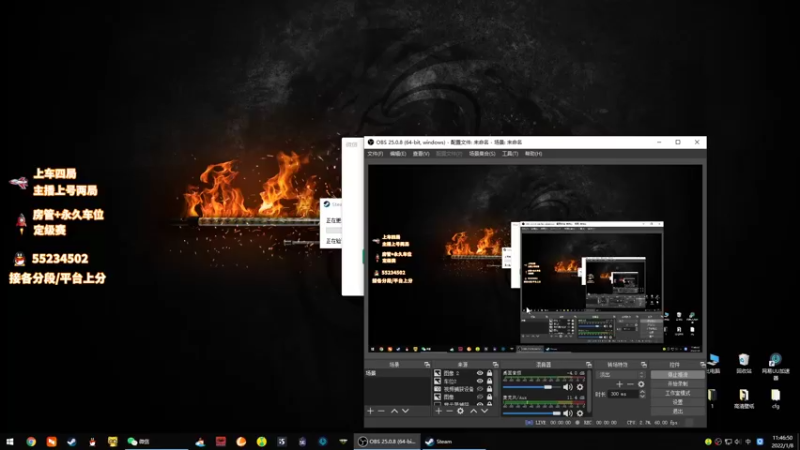The width and height of the screenshot is (800, 450).
Task: Toggle visibility eye of 图像 2 source
Action: click(x=480, y=373)
